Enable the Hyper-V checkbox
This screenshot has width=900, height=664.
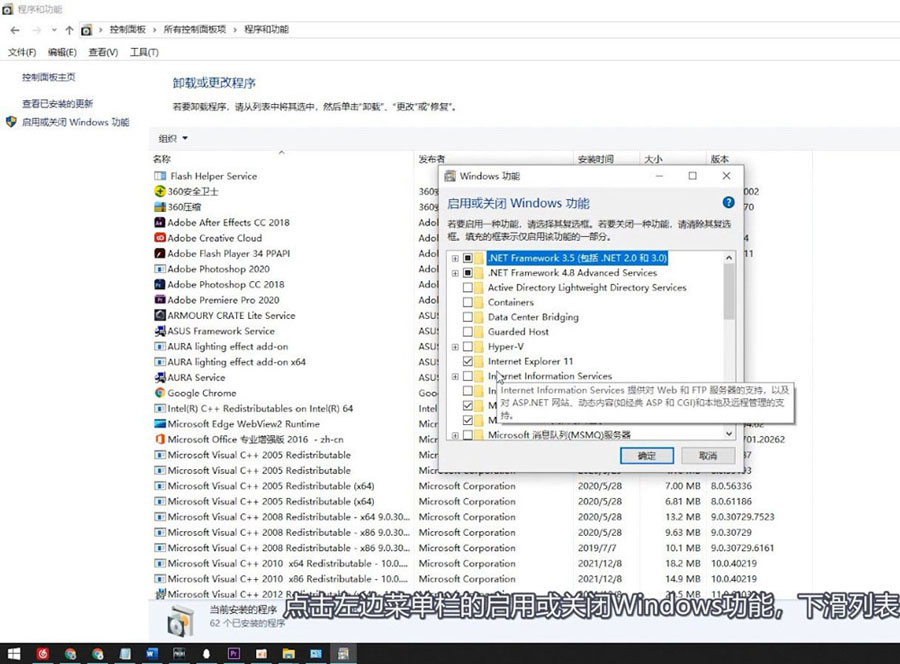pos(468,347)
